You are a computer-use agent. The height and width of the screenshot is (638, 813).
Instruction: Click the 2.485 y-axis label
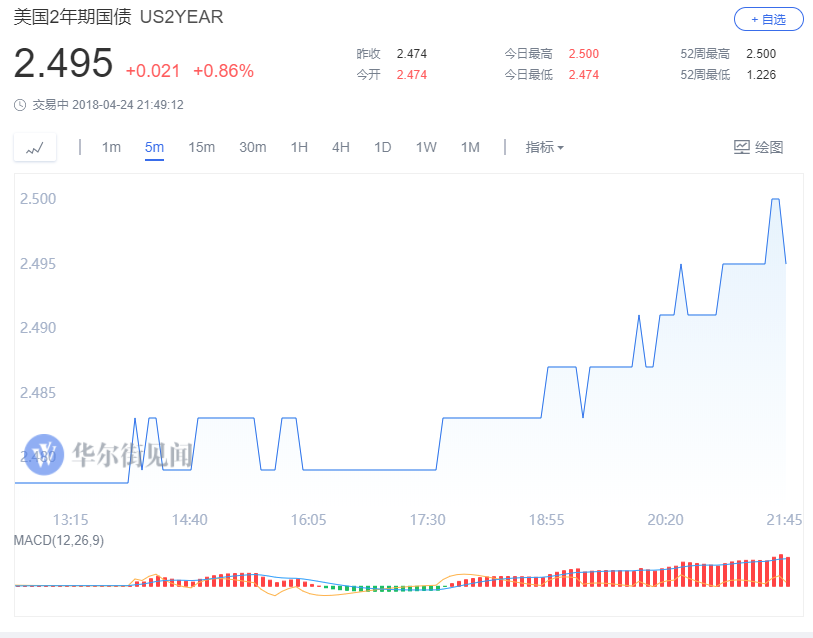click(38, 393)
